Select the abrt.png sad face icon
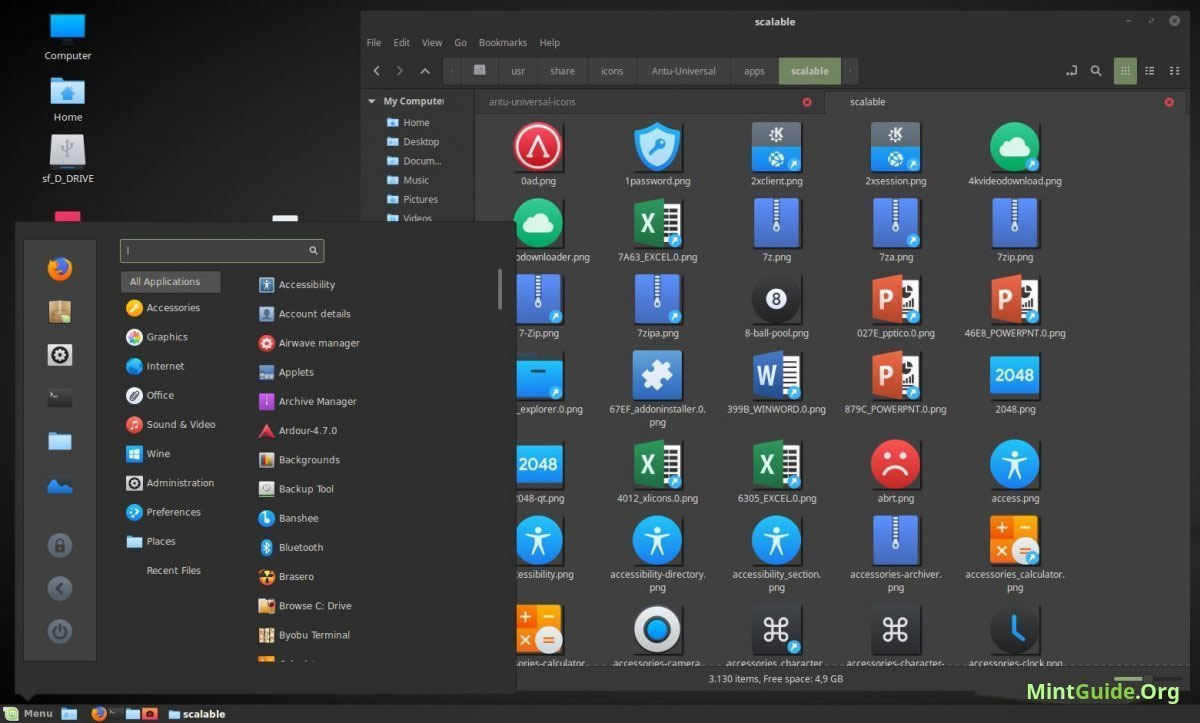1200x723 pixels. coord(895,465)
